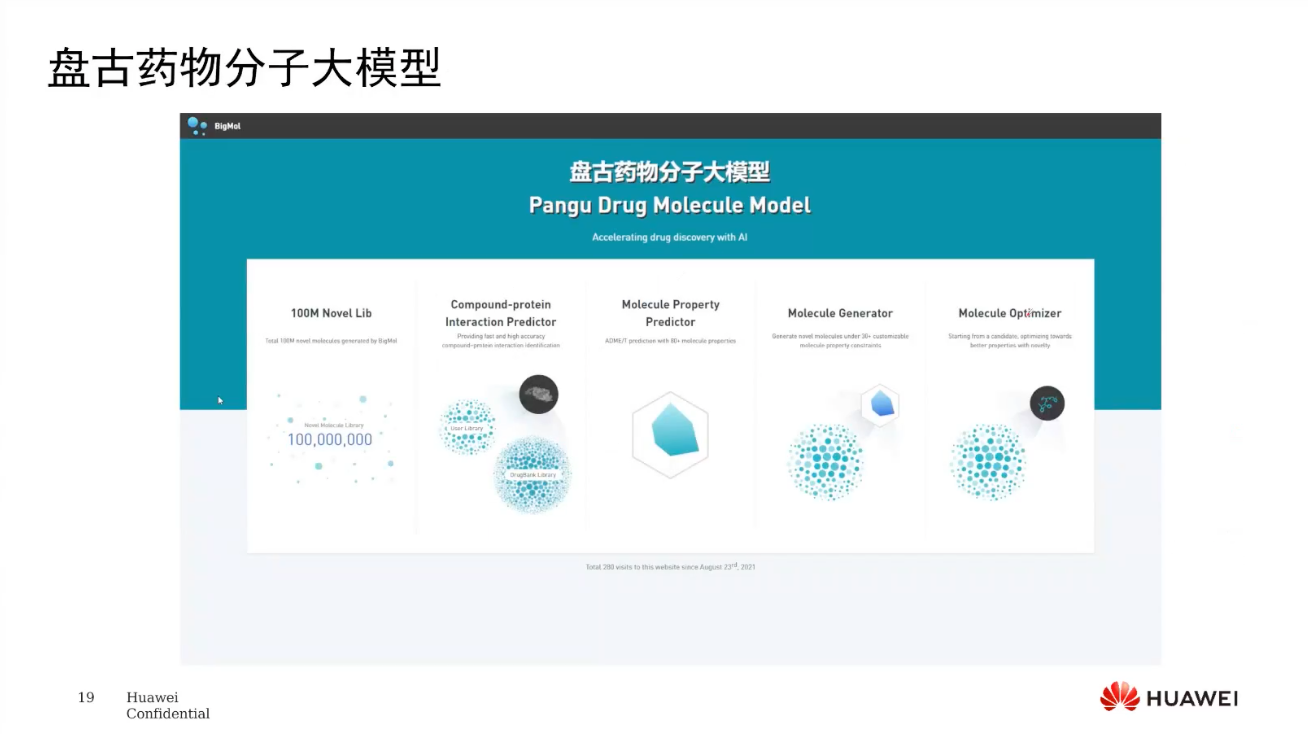This screenshot has height=734, width=1308.
Task: Click the Huawei logo on the slide
Action: (x=1169, y=697)
